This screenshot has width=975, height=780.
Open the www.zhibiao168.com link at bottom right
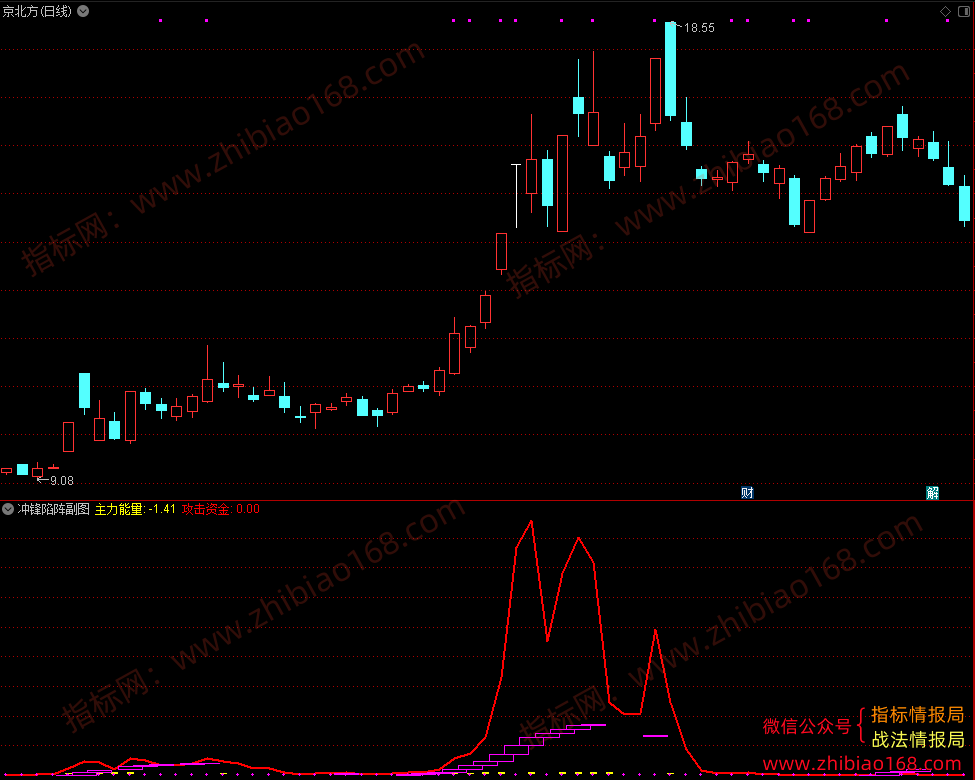coord(862,764)
